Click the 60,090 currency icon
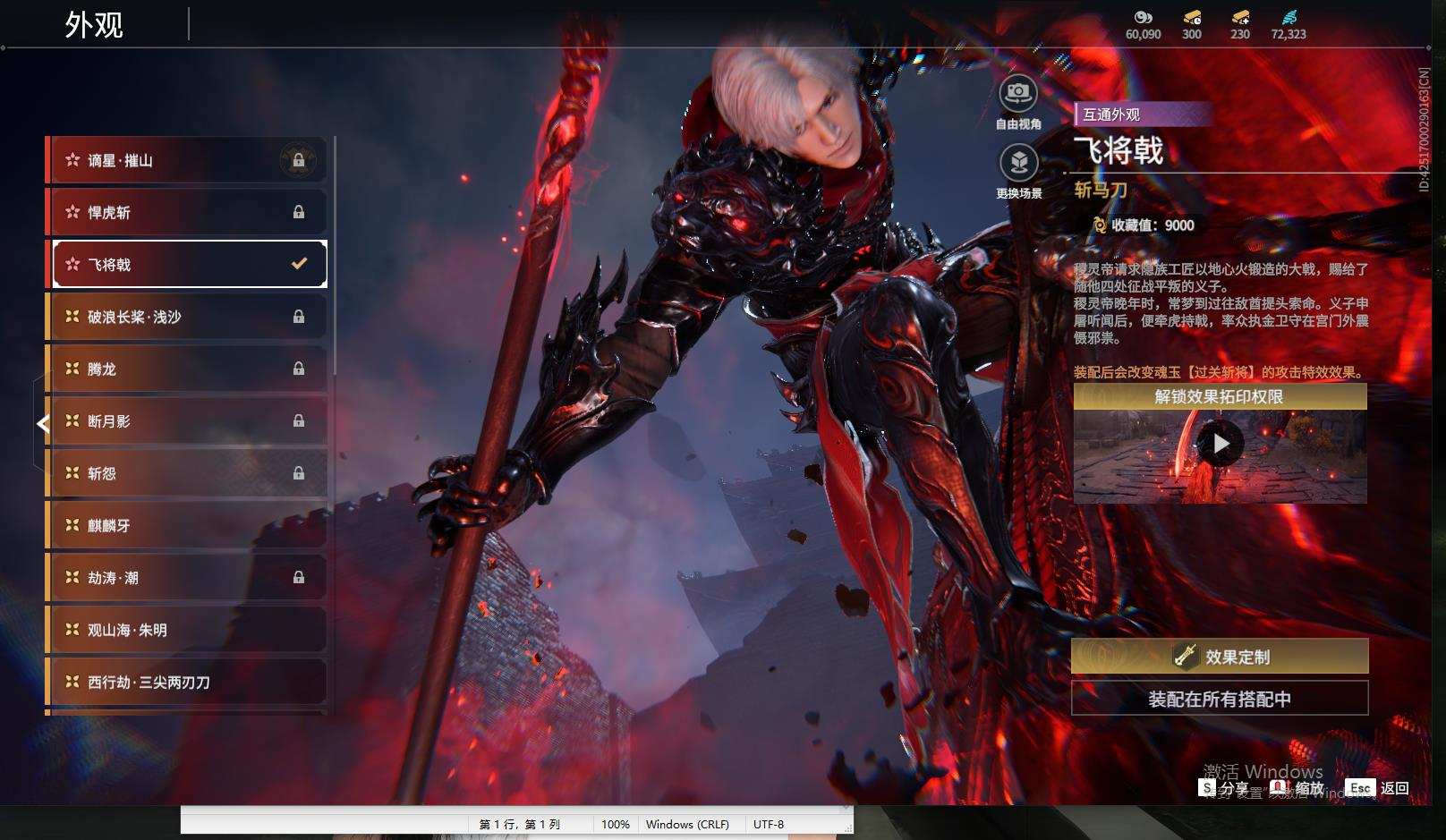The image size is (1446, 840). point(1143,17)
